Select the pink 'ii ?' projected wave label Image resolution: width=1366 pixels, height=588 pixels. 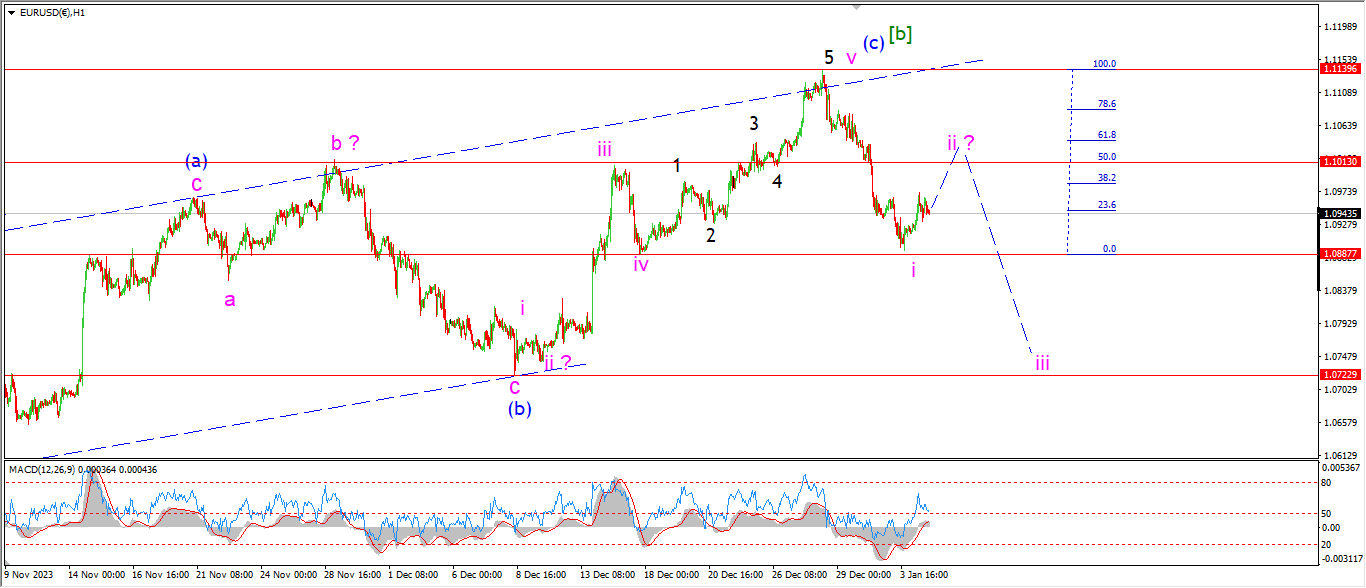[x=961, y=142]
